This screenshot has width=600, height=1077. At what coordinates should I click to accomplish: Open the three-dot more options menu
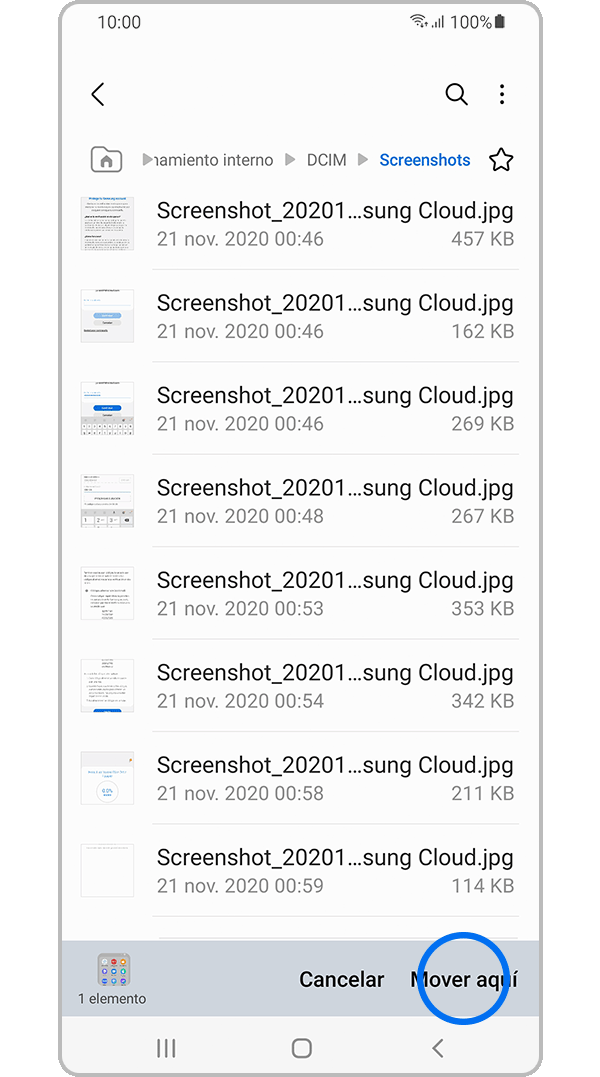[502, 95]
